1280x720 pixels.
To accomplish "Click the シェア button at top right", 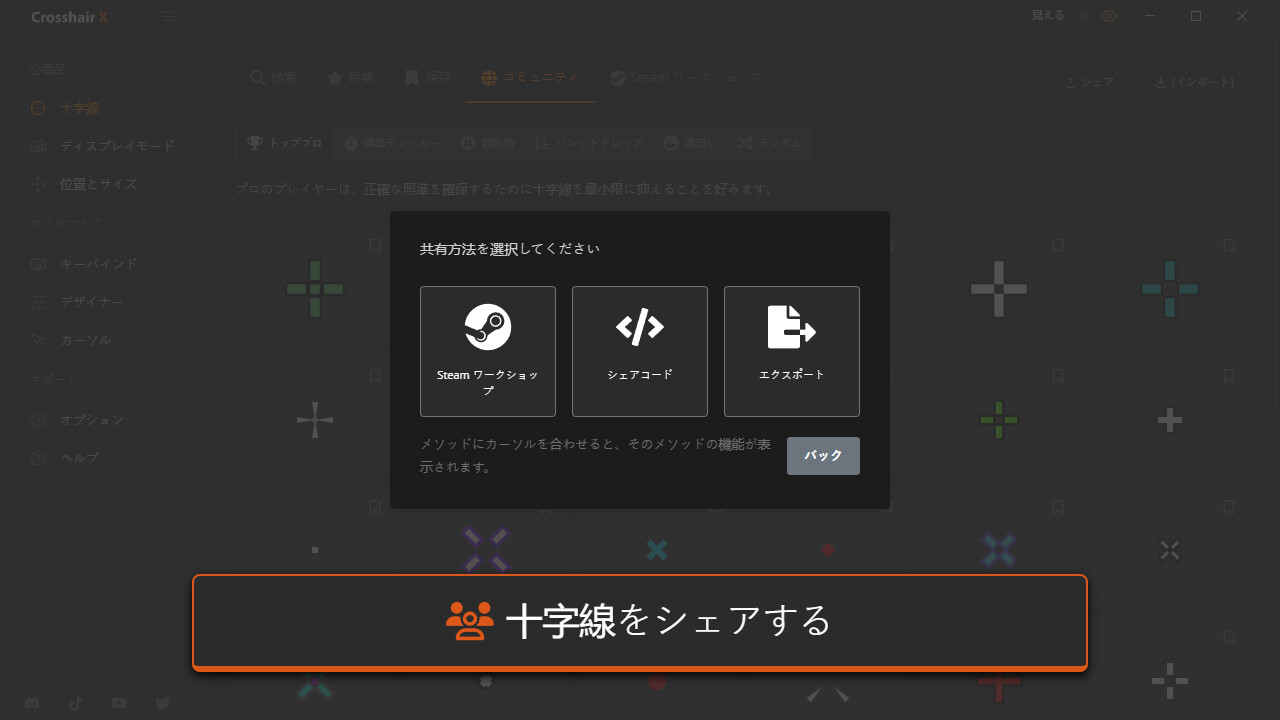I will (x=1089, y=82).
